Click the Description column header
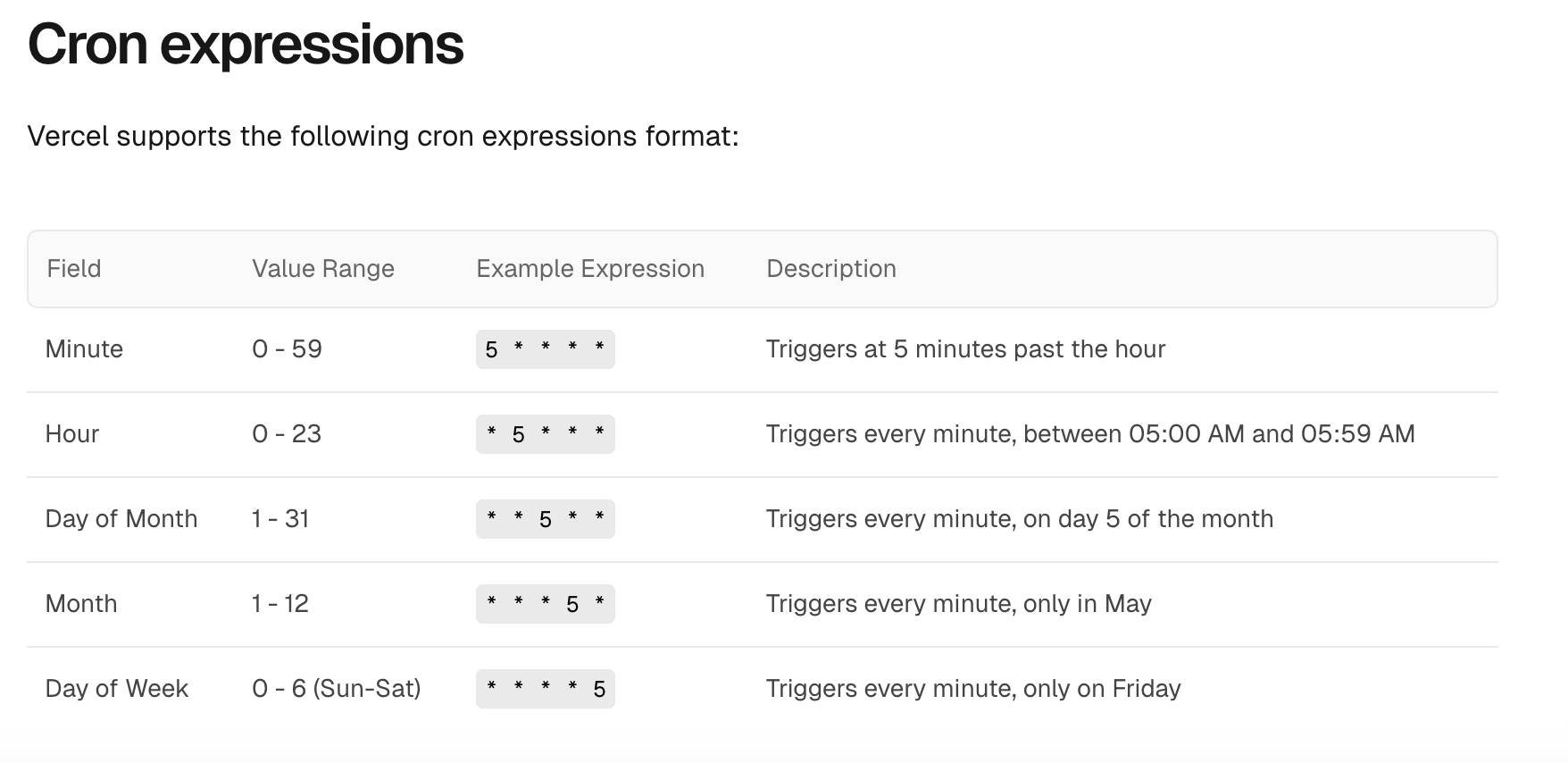This screenshot has height=763, width=1568. 831,269
